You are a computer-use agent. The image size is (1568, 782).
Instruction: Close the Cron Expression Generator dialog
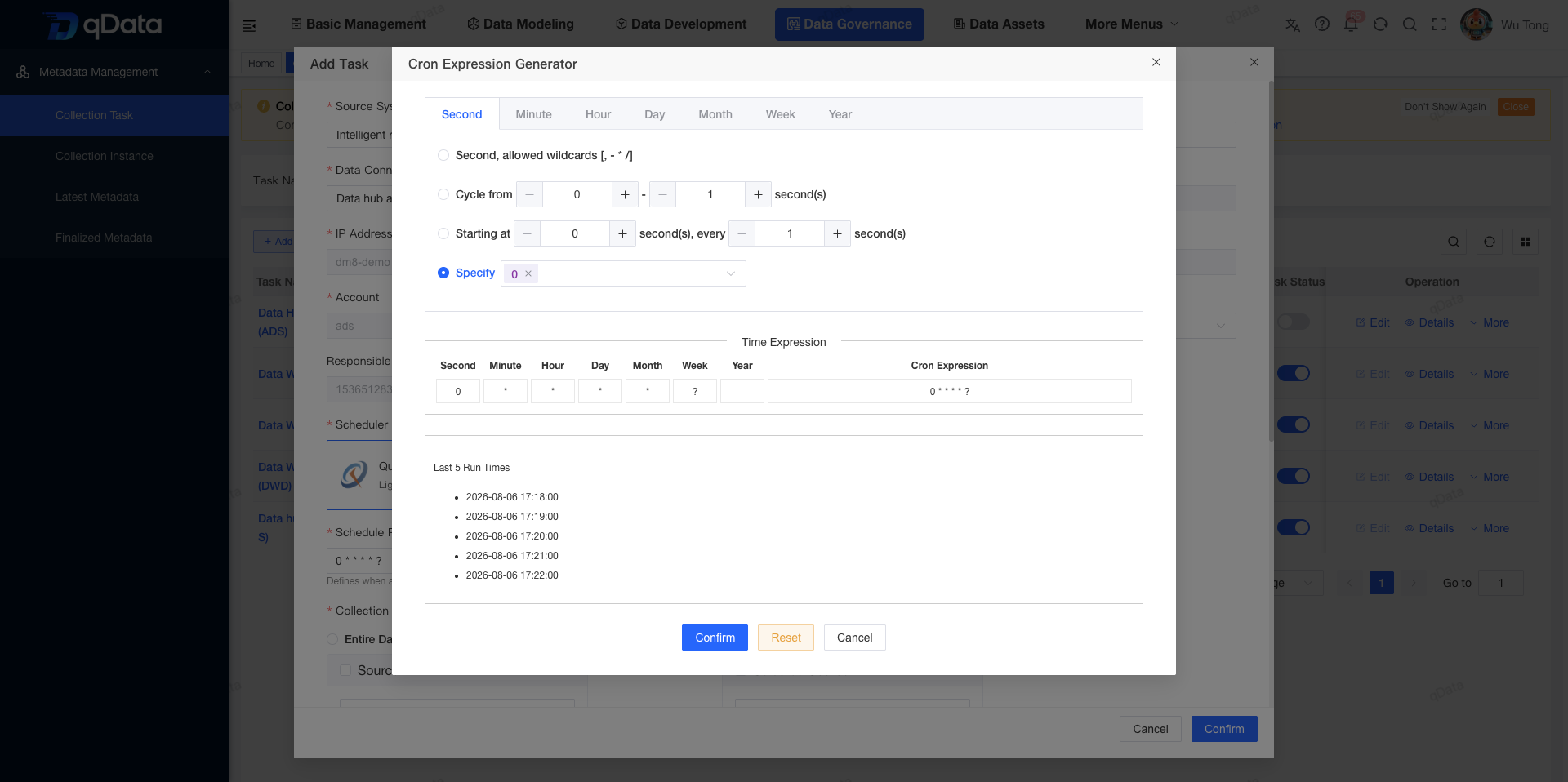coord(1156,62)
